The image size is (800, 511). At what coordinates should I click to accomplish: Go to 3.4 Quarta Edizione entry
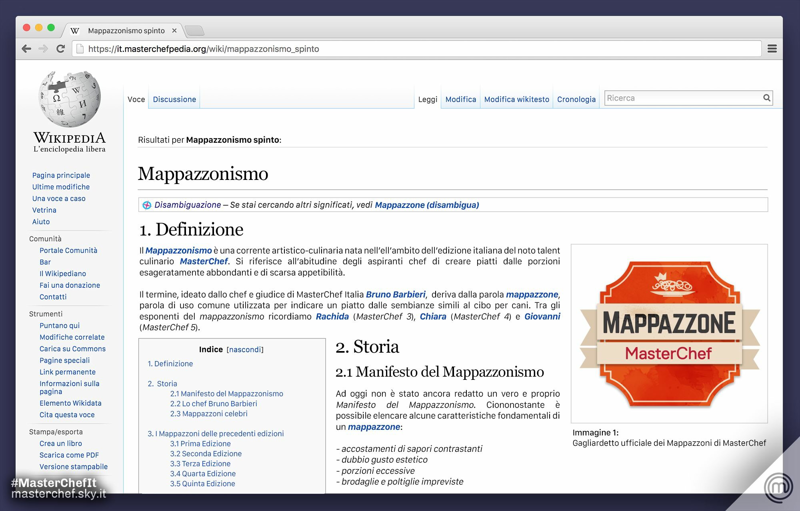coord(203,474)
